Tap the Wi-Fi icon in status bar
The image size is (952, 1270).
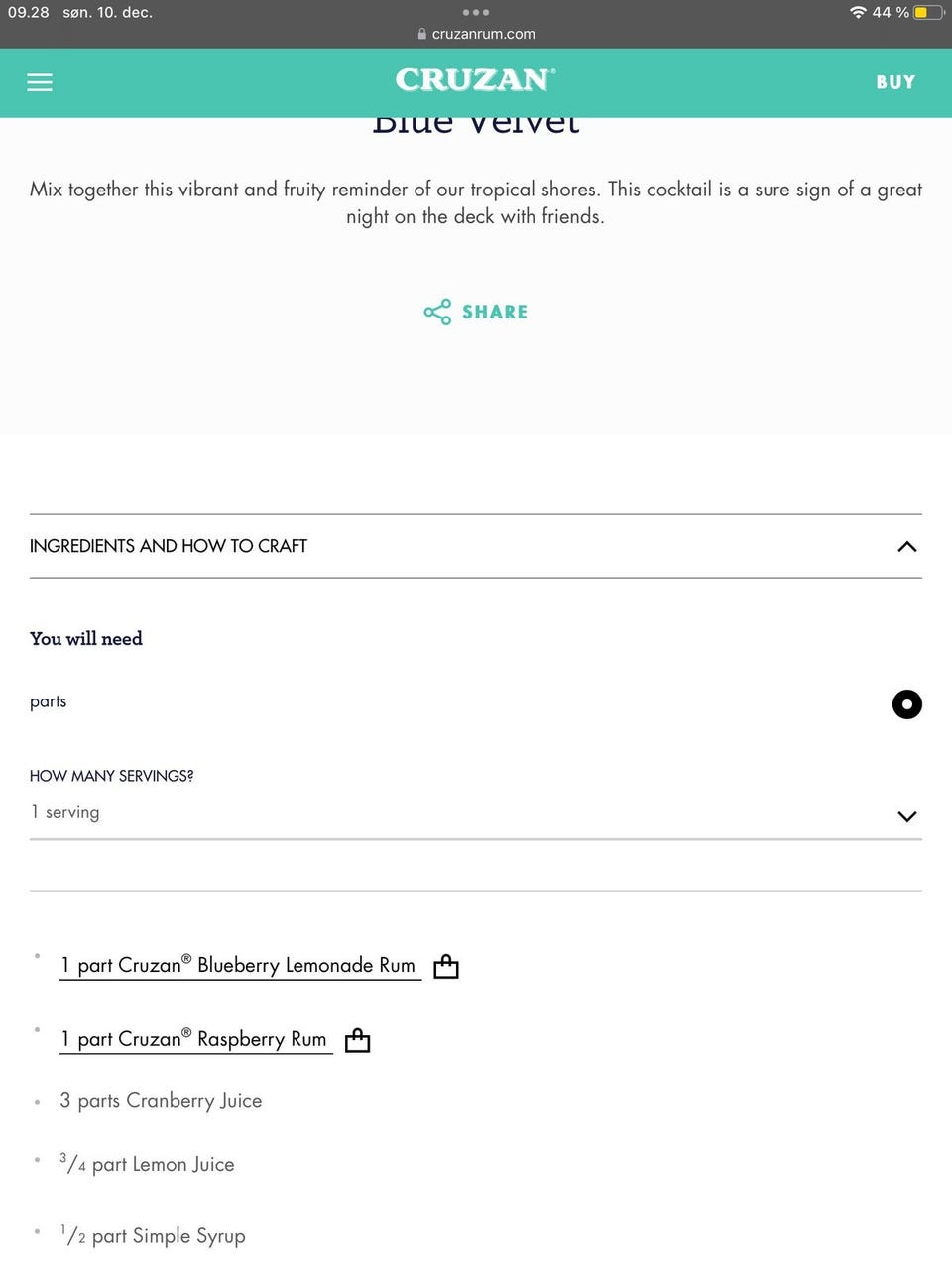858,13
